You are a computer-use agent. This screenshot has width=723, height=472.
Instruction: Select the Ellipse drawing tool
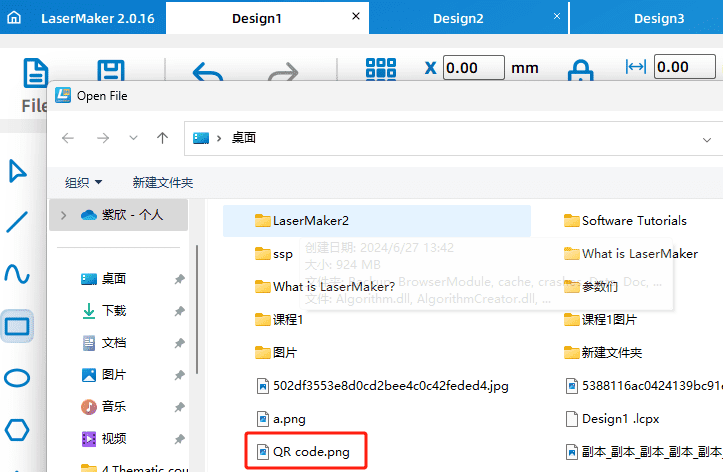coord(17,378)
